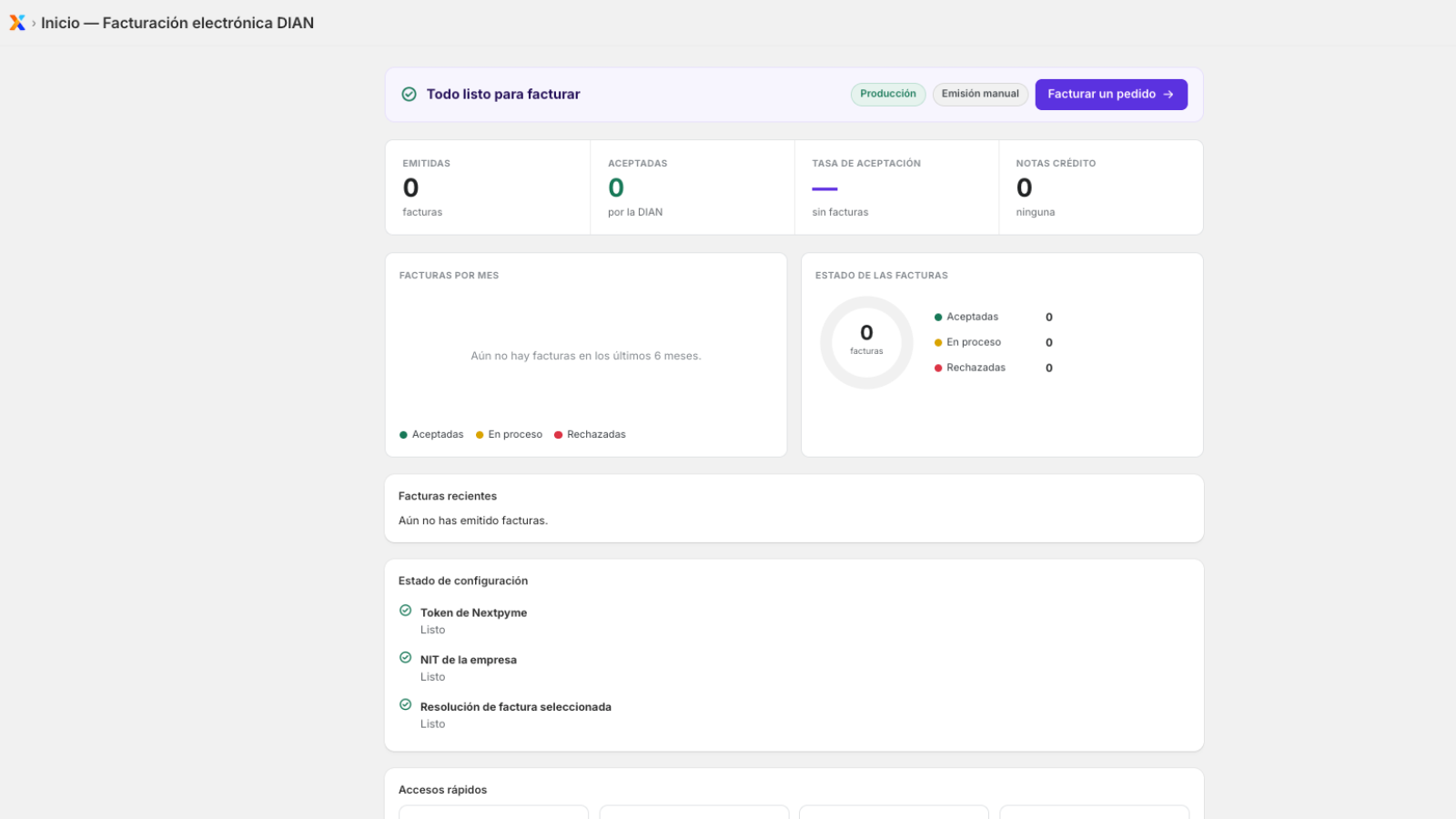Click the green Aceptadas dot in the status legend
Screen dimensions: 1456x819
tap(938, 318)
